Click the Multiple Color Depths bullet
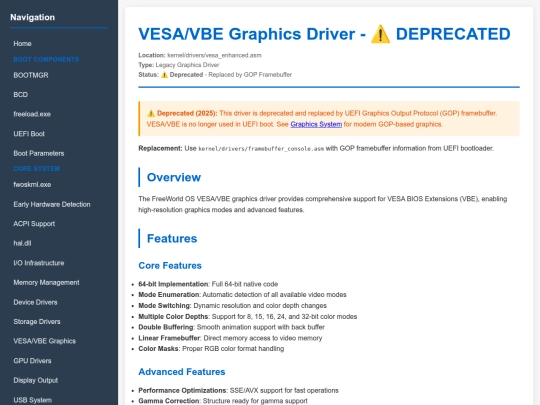Viewport: 540px width, 405px height. point(248,316)
